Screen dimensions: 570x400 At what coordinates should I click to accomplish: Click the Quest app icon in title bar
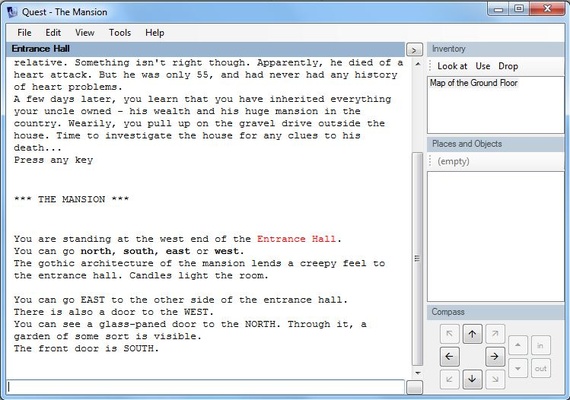[12, 12]
